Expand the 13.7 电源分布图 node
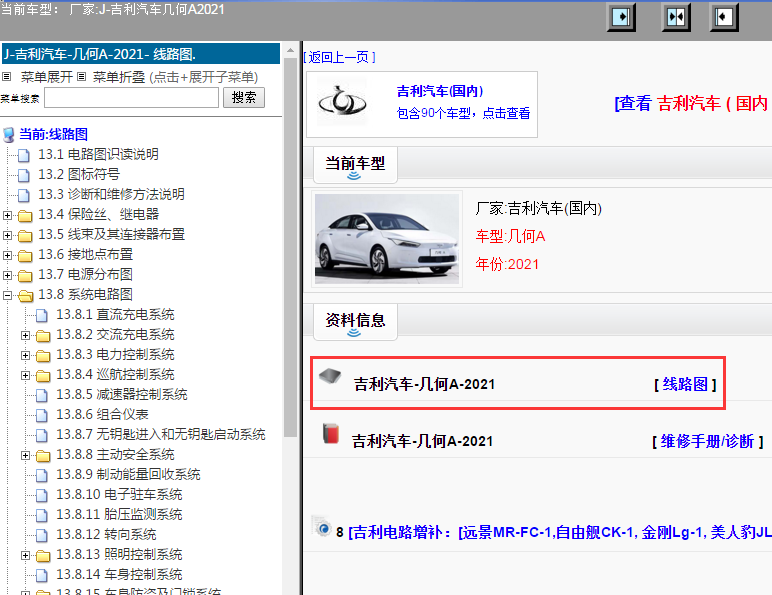 tap(7, 275)
